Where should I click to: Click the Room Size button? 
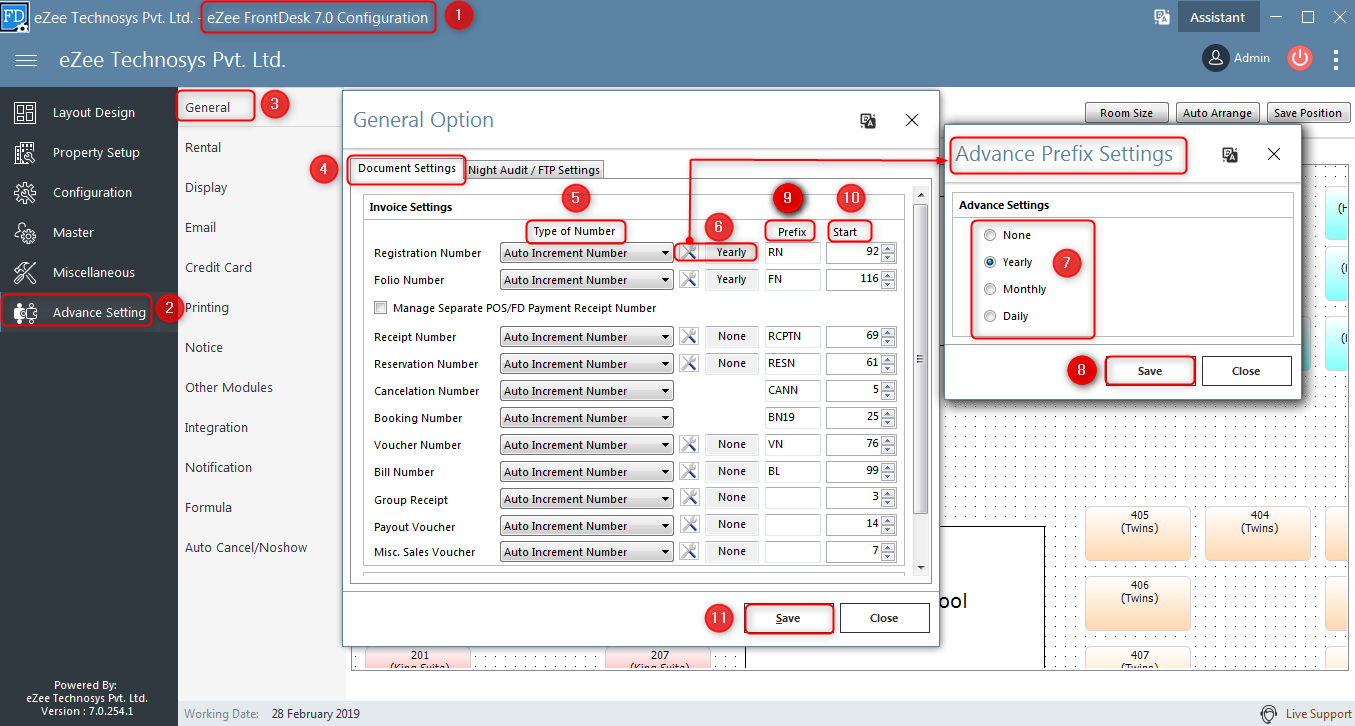pyautogui.click(x=1126, y=113)
